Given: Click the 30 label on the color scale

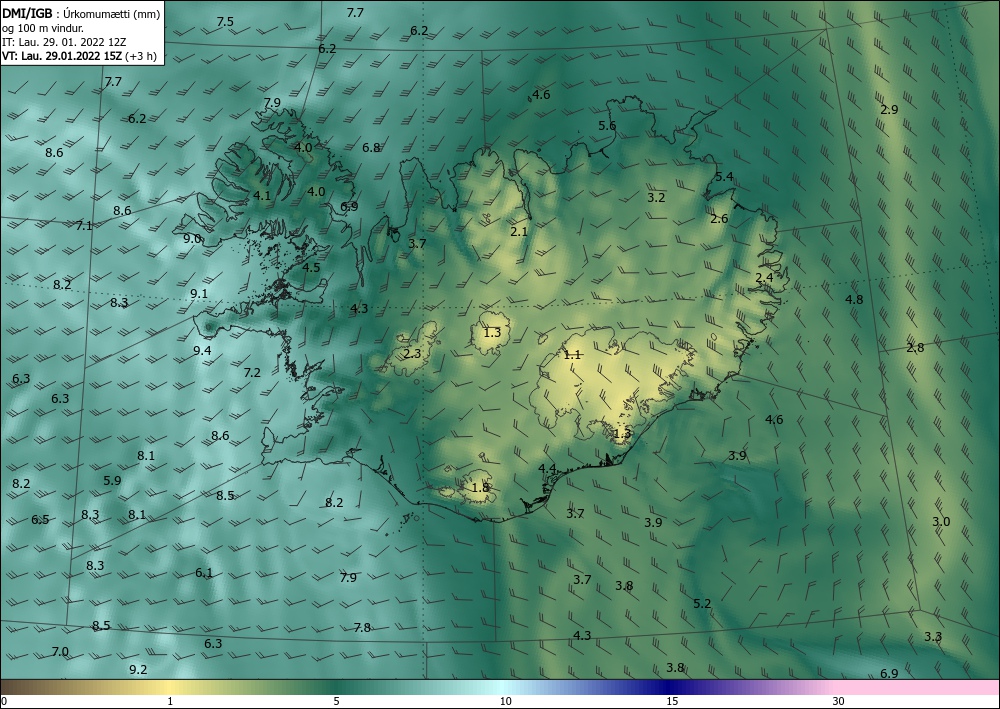Looking at the screenshot, I should pos(839,702).
